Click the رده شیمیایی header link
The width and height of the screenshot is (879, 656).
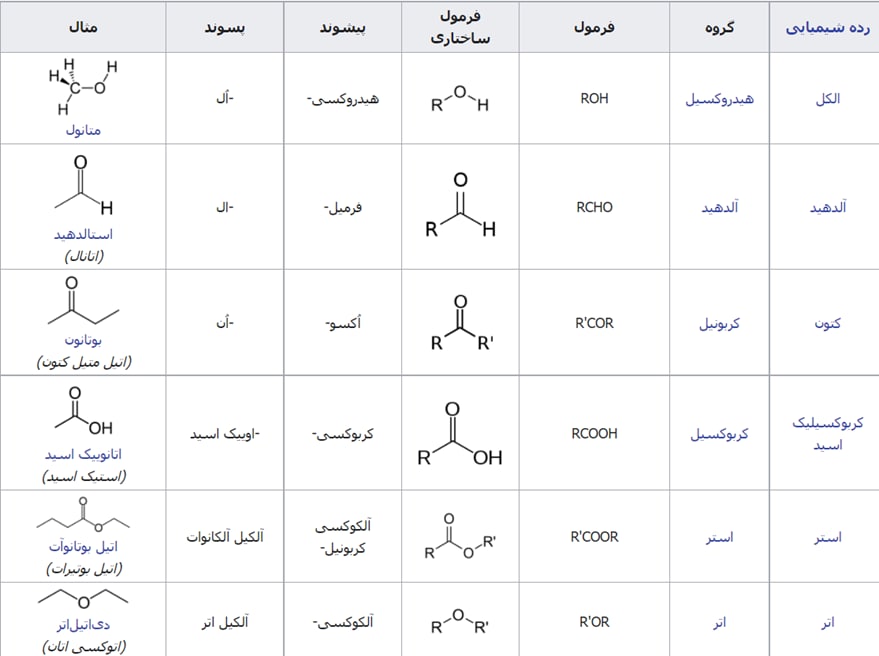[x=823, y=27]
